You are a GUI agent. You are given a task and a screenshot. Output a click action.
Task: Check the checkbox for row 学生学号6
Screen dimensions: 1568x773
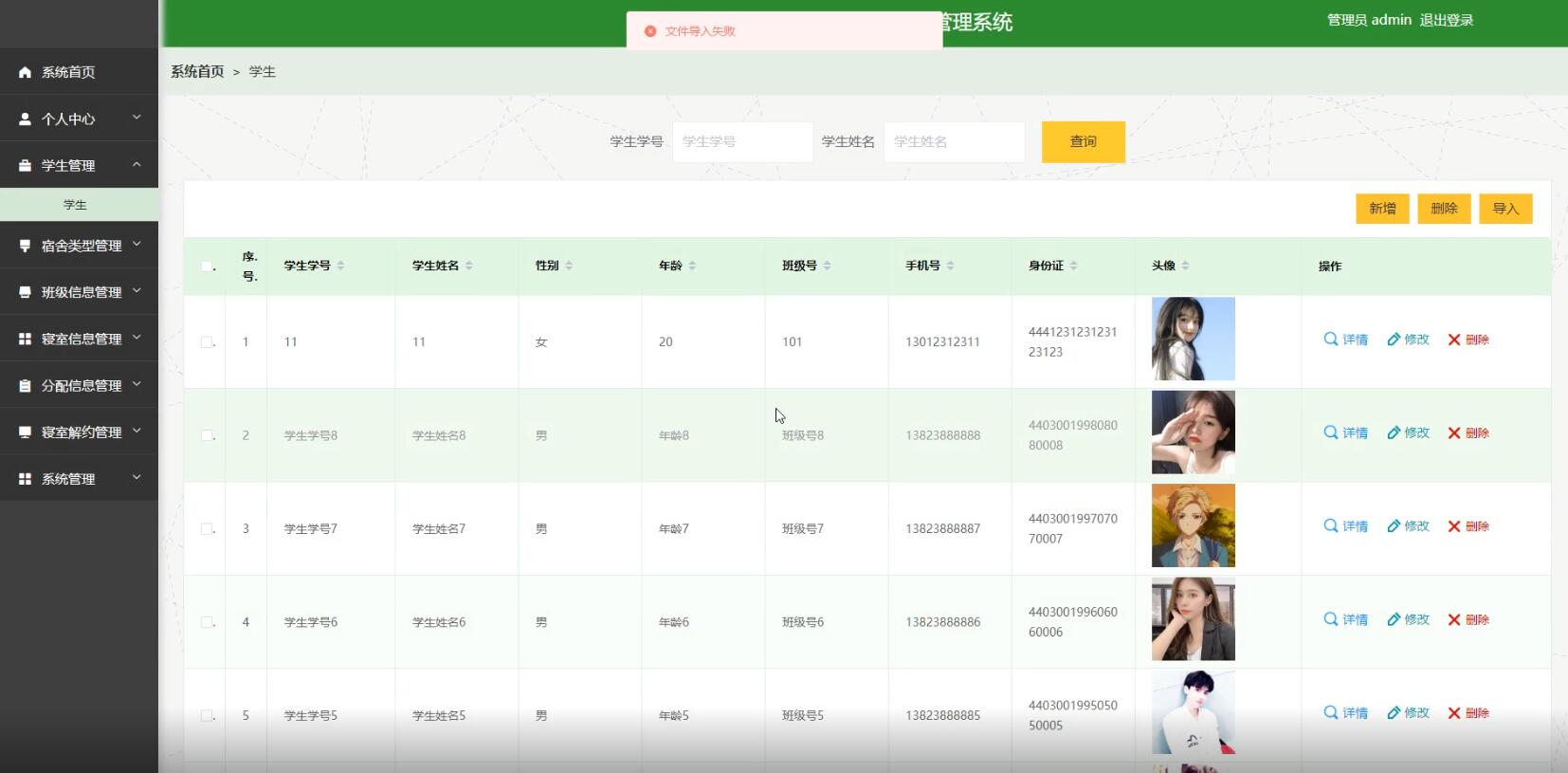207,622
